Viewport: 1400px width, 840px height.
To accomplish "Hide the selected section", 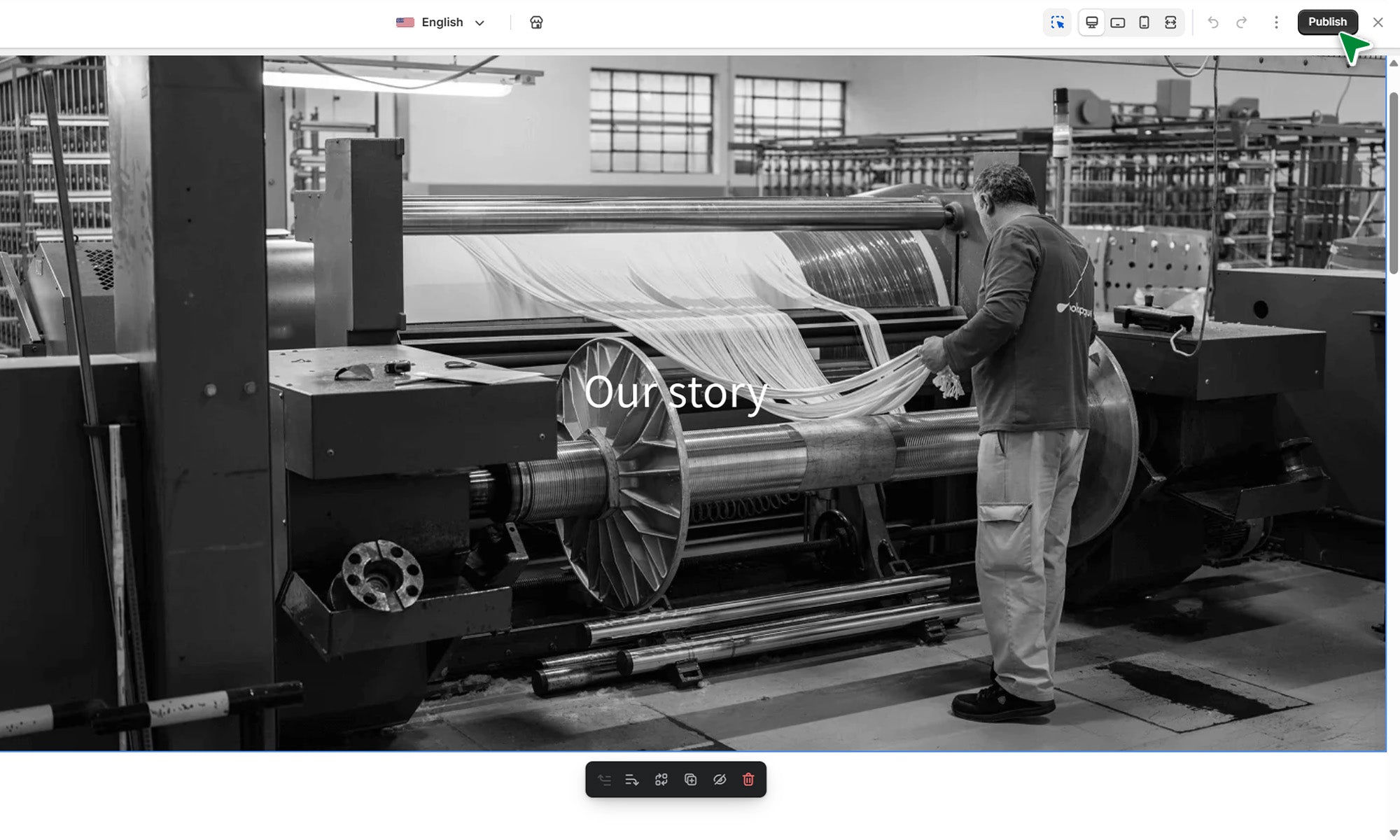I will [719, 779].
